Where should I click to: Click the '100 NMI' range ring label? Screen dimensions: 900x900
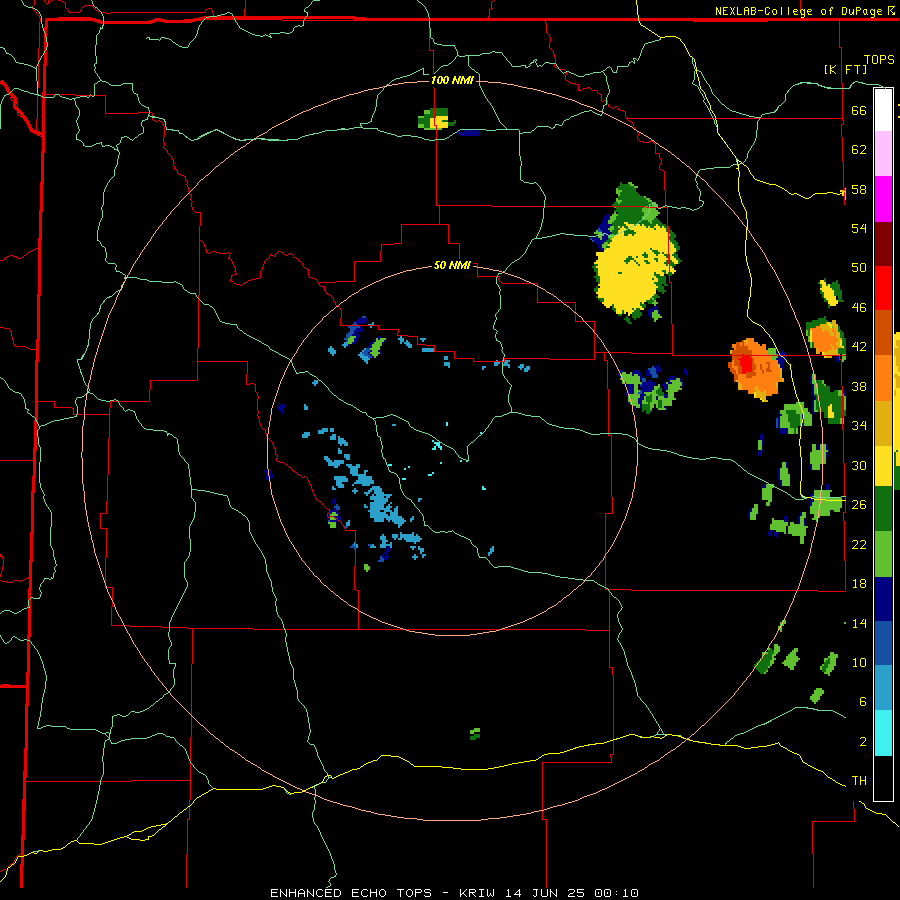tap(452, 80)
